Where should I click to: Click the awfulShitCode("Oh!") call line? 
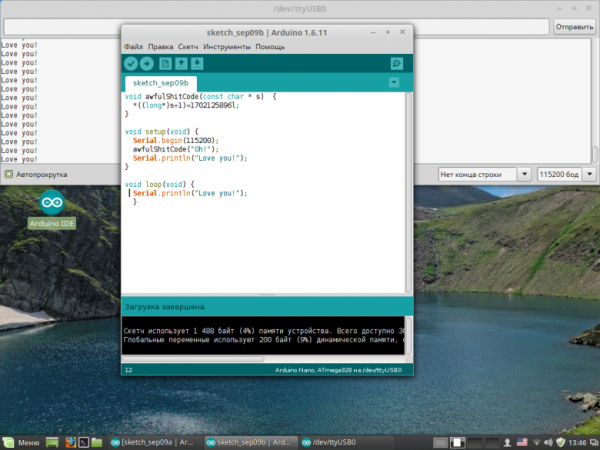[176, 149]
